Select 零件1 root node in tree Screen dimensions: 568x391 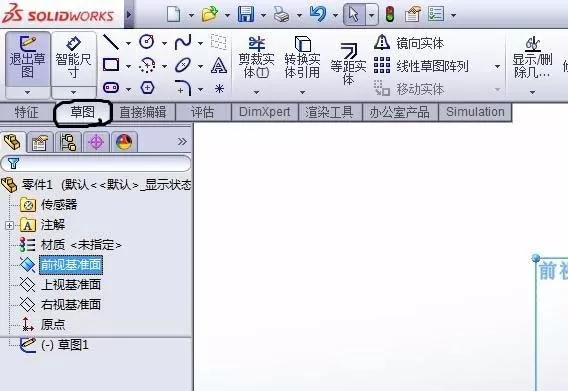coord(96,185)
